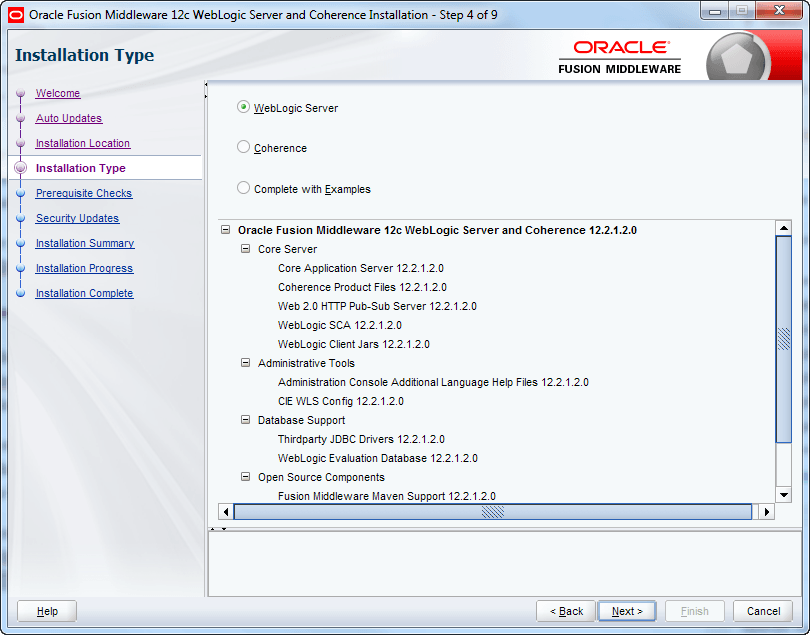This screenshot has width=810, height=635.
Task: Click the empty message pane below the tree
Action: tap(504, 564)
